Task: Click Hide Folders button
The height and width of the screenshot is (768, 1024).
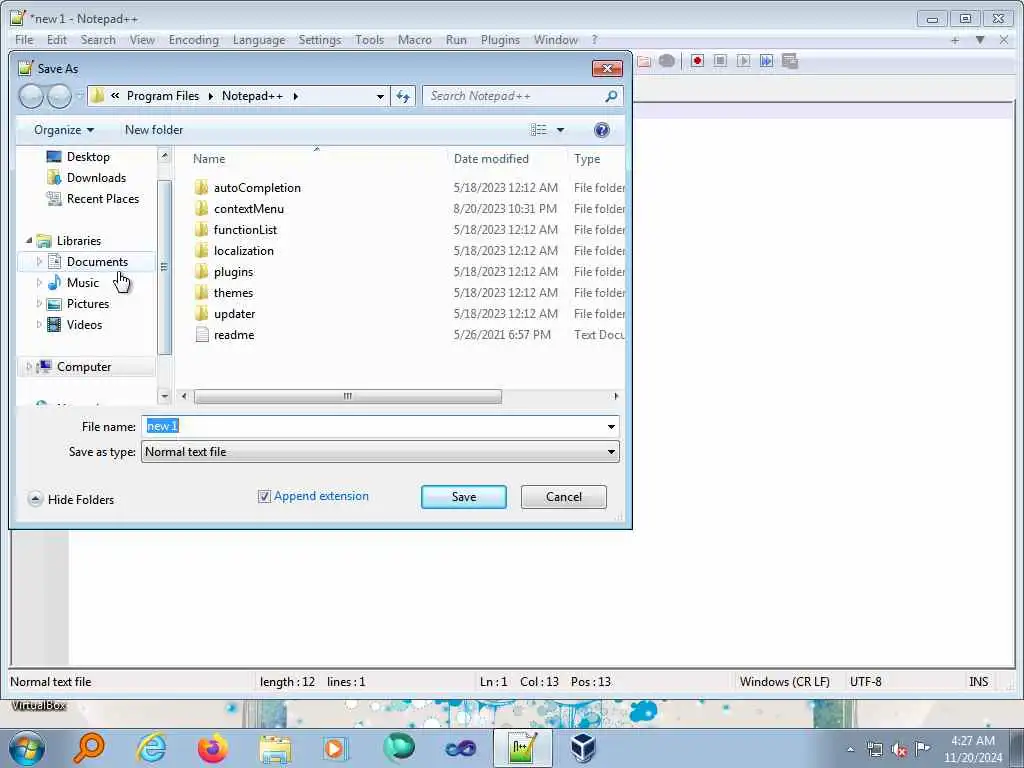Action: point(71,500)
